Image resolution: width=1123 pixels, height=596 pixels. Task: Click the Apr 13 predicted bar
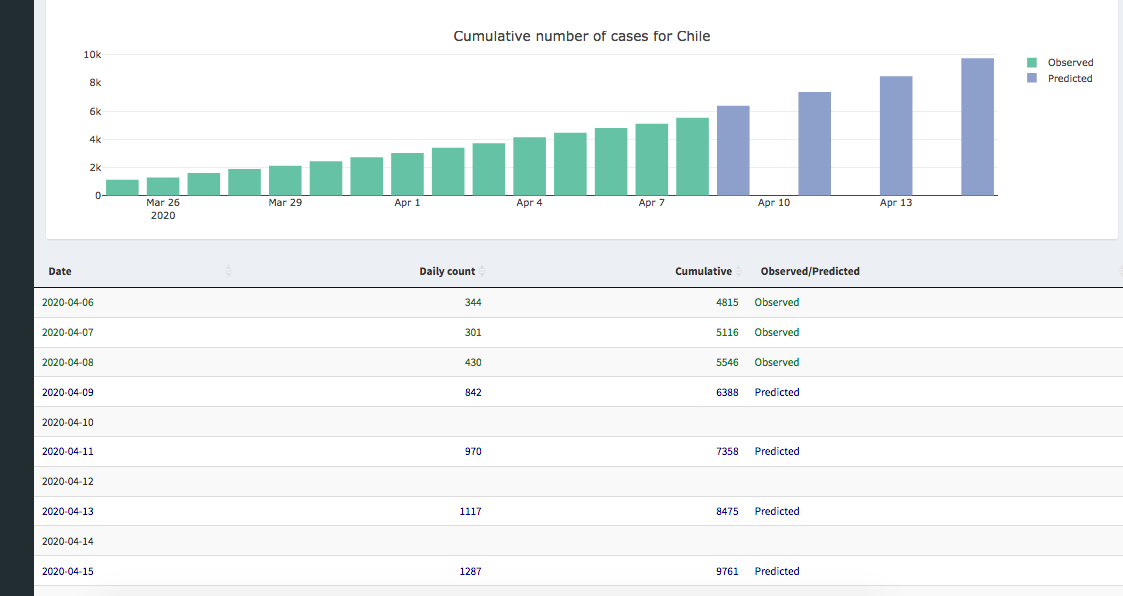tap(896, 136)
